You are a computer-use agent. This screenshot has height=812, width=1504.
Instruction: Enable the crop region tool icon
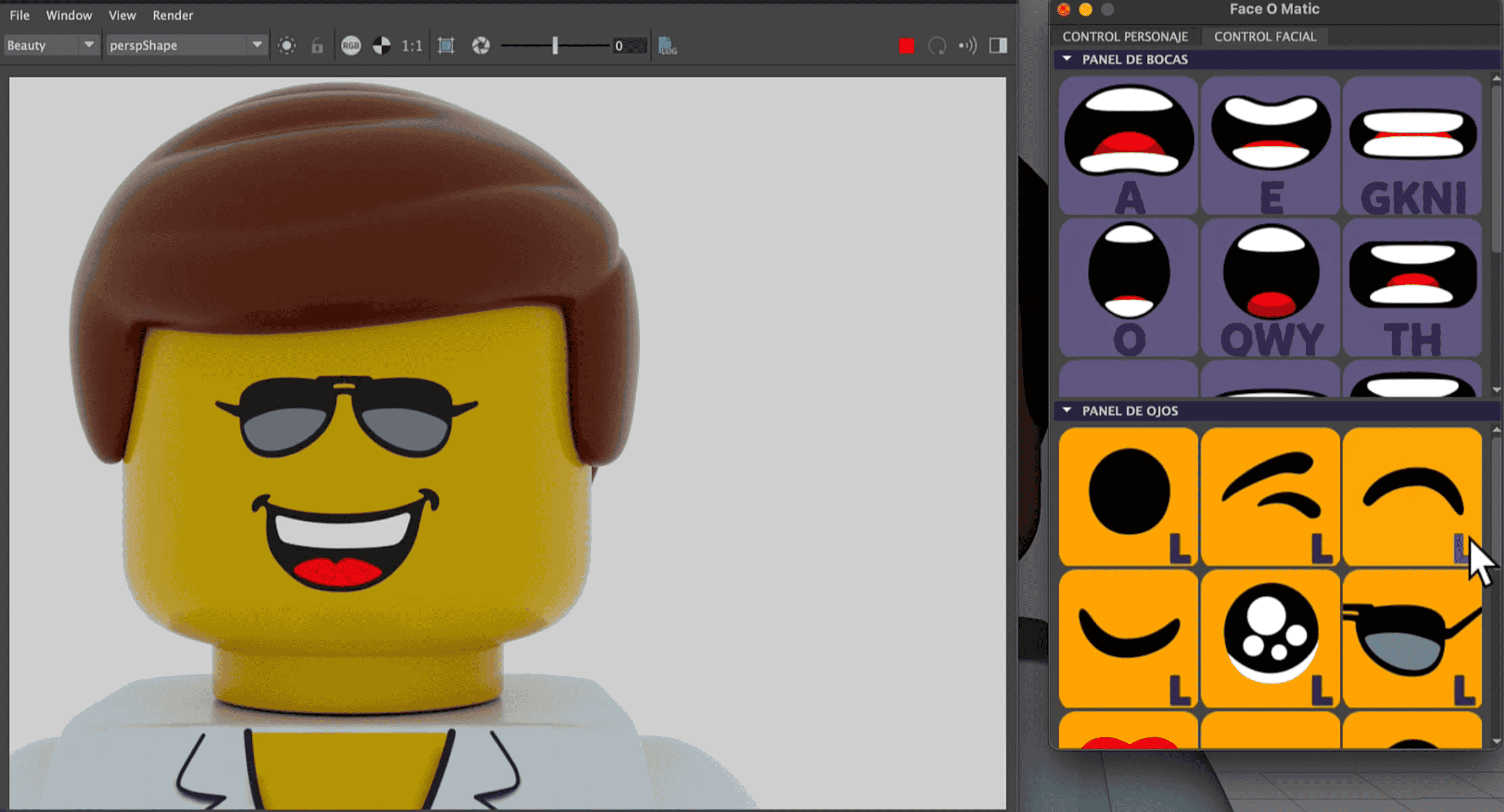446,46
